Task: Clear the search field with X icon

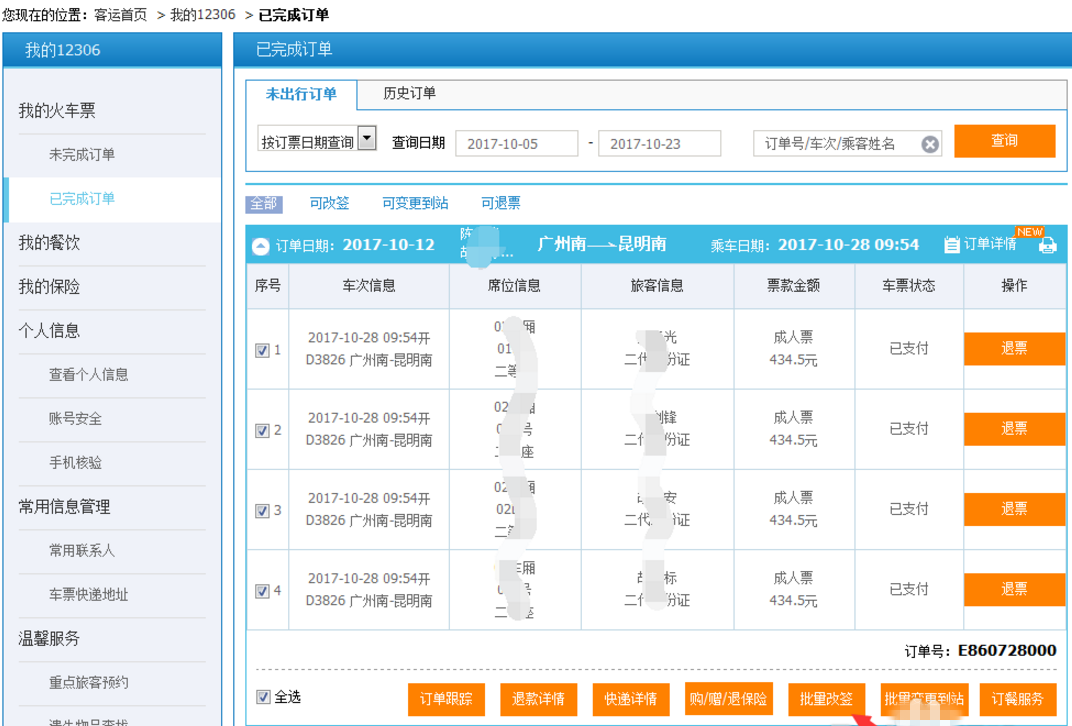Action: pos(930,144)
